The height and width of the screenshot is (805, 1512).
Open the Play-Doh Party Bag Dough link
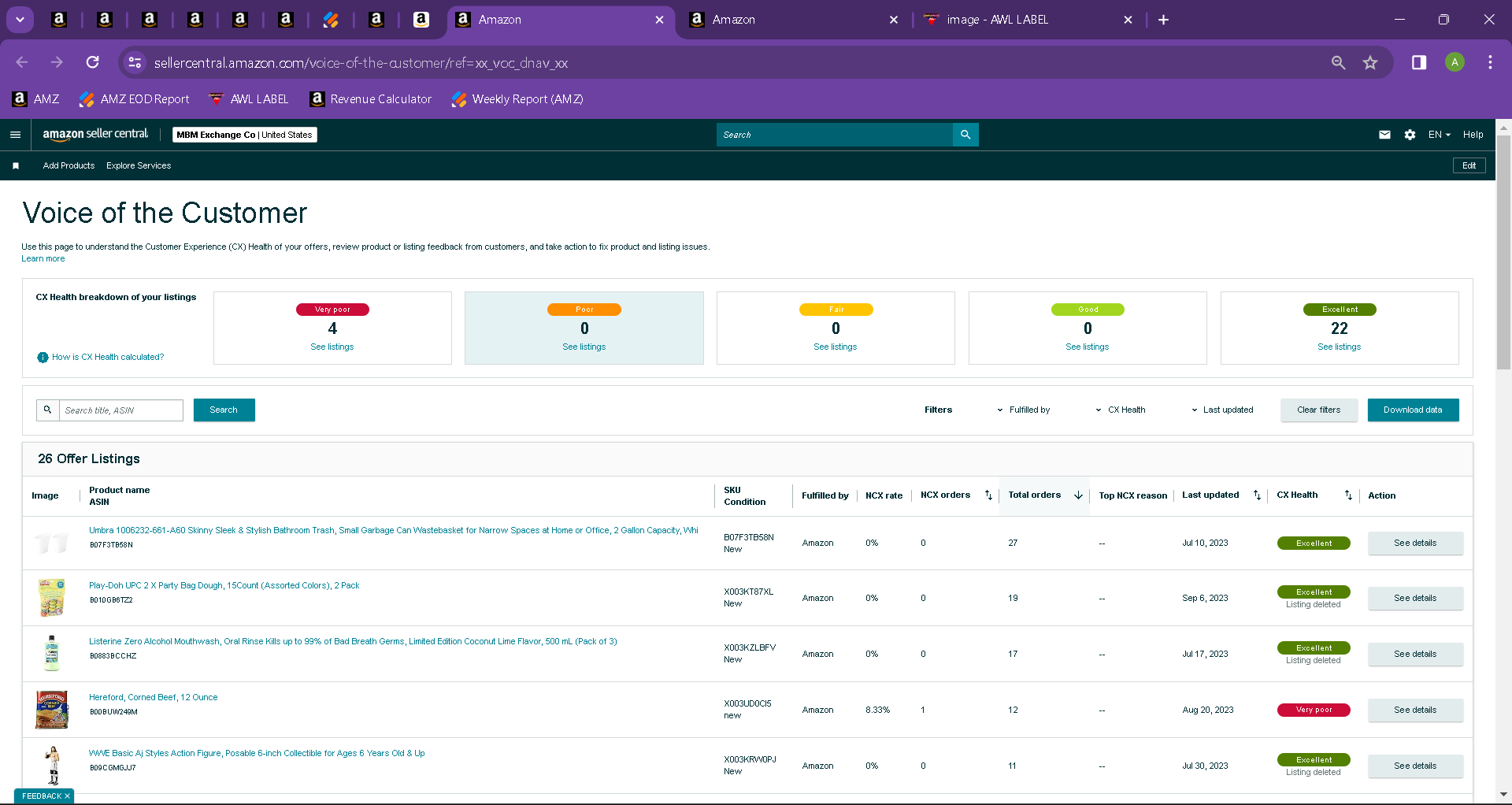point(224,586)
